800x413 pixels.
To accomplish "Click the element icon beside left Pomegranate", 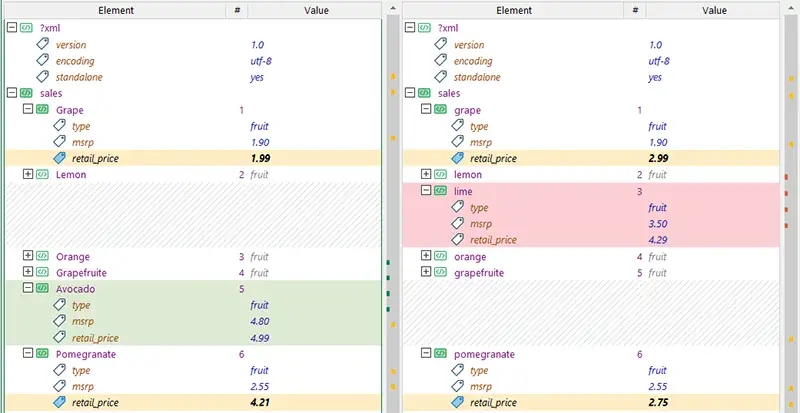I will pyautogui.click(x=42, y=353).
